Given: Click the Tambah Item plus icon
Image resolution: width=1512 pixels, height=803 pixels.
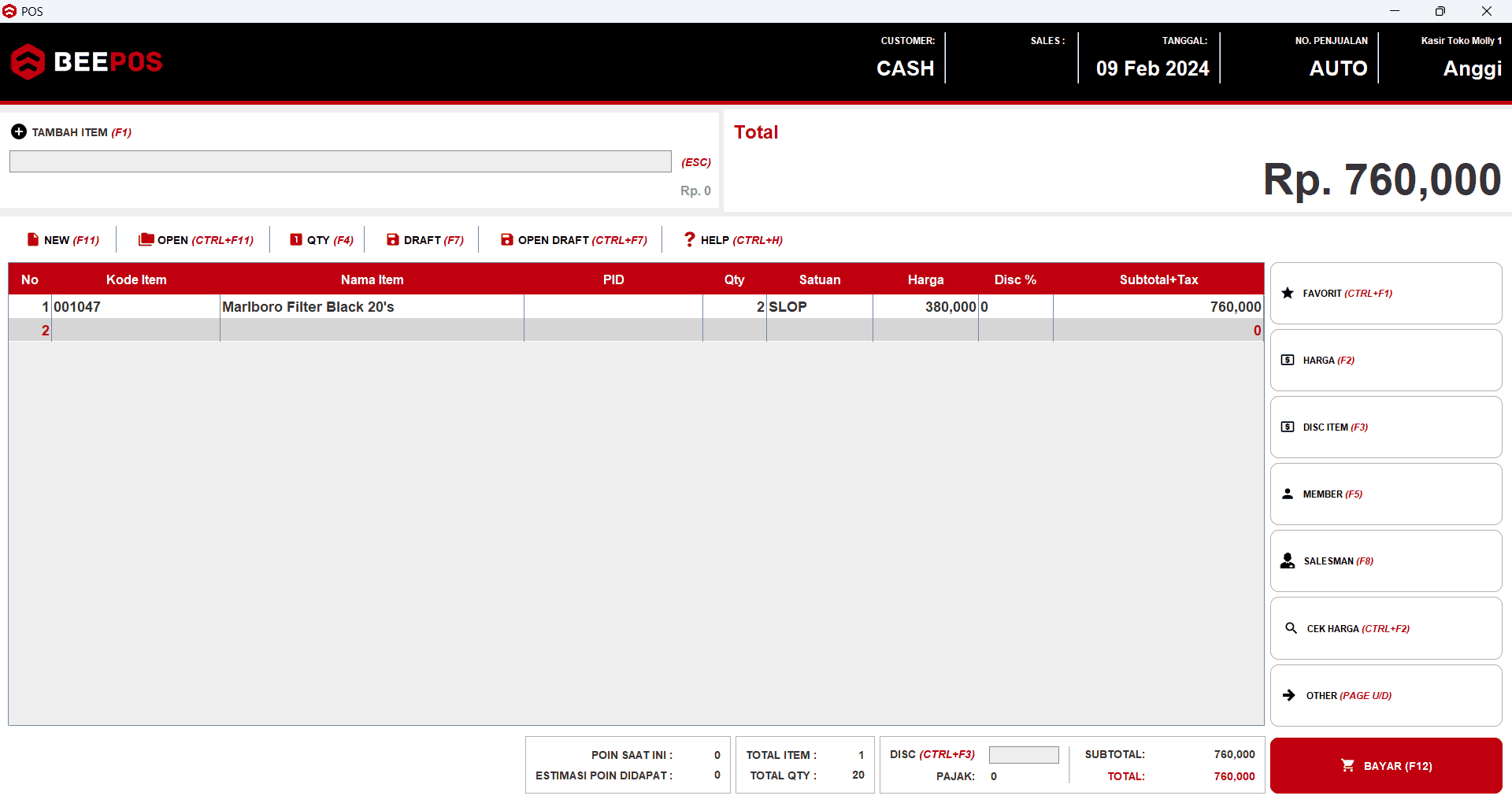Looking at the screenshot, I should [x=19, y=131].
